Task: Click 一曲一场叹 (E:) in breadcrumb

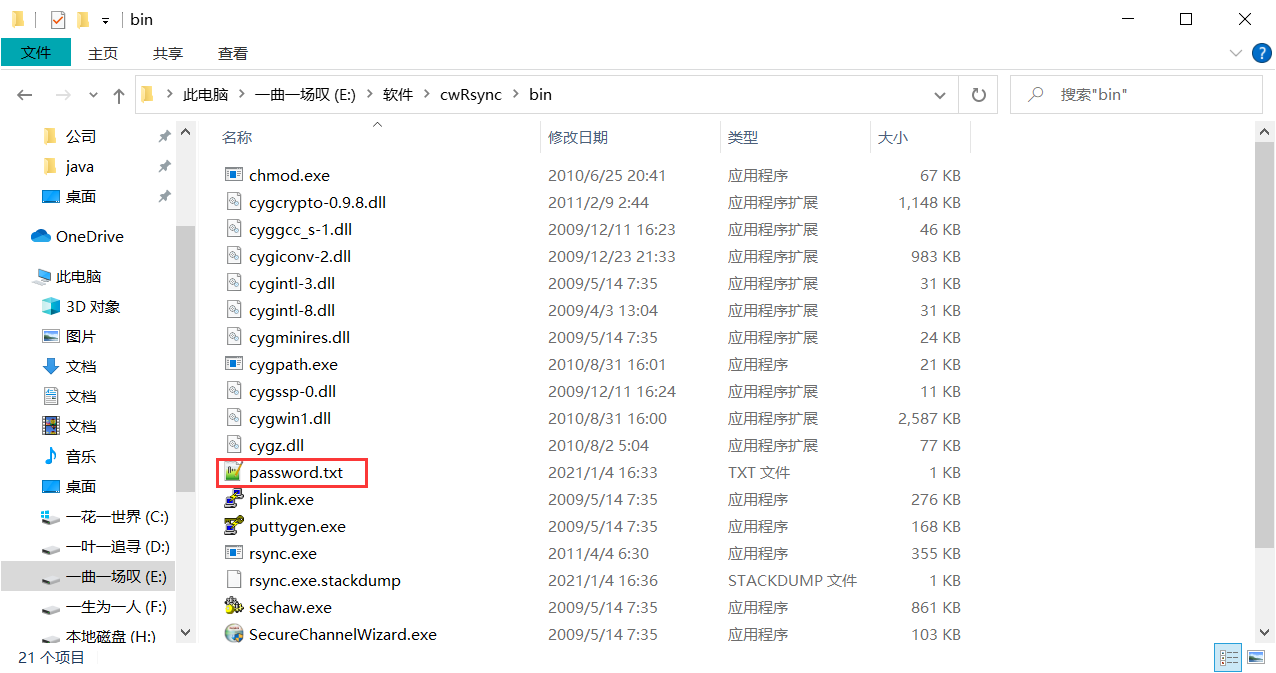Action: click(x=306, y=95)
